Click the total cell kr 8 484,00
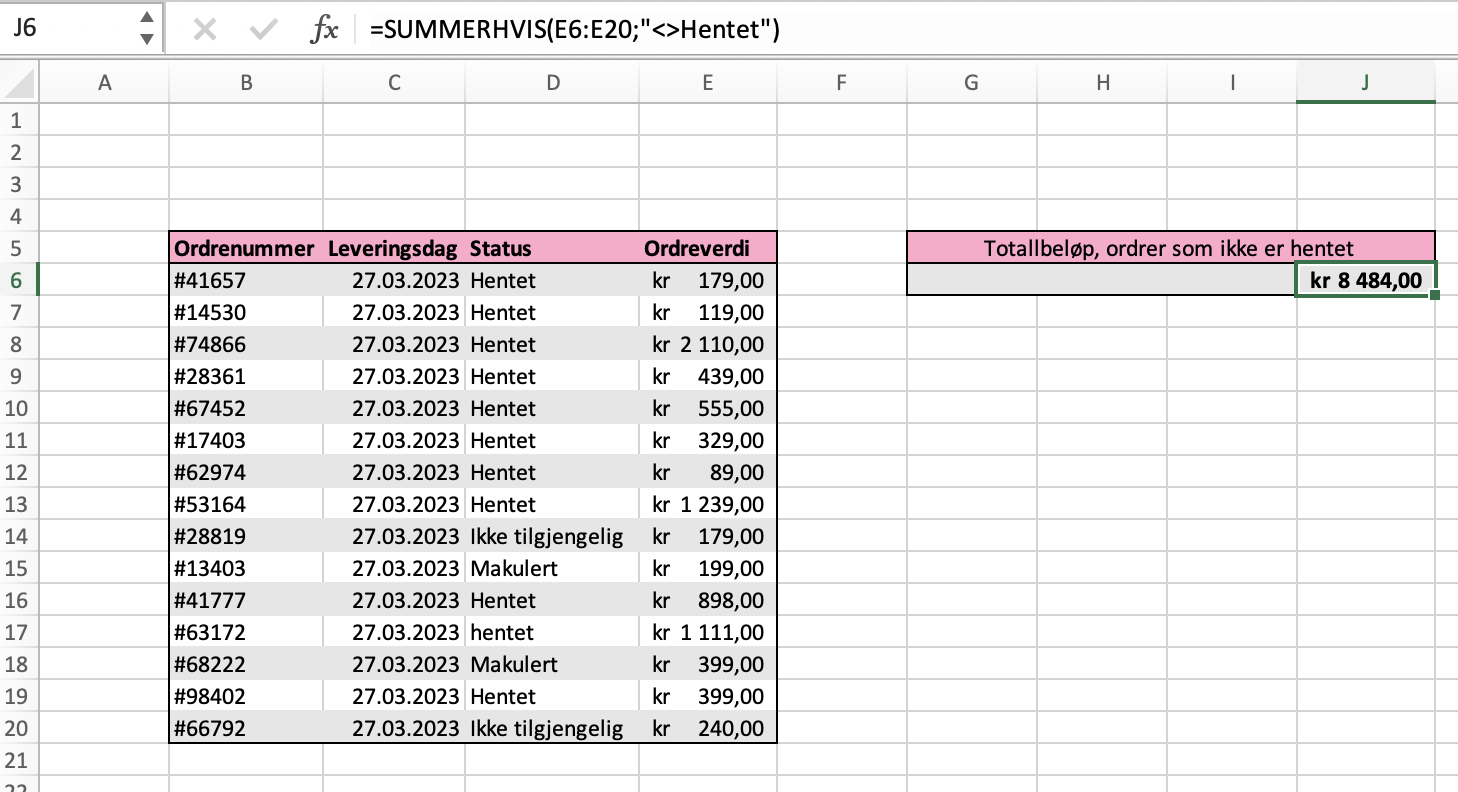The image size is (1458, 792). (1365, 280)
